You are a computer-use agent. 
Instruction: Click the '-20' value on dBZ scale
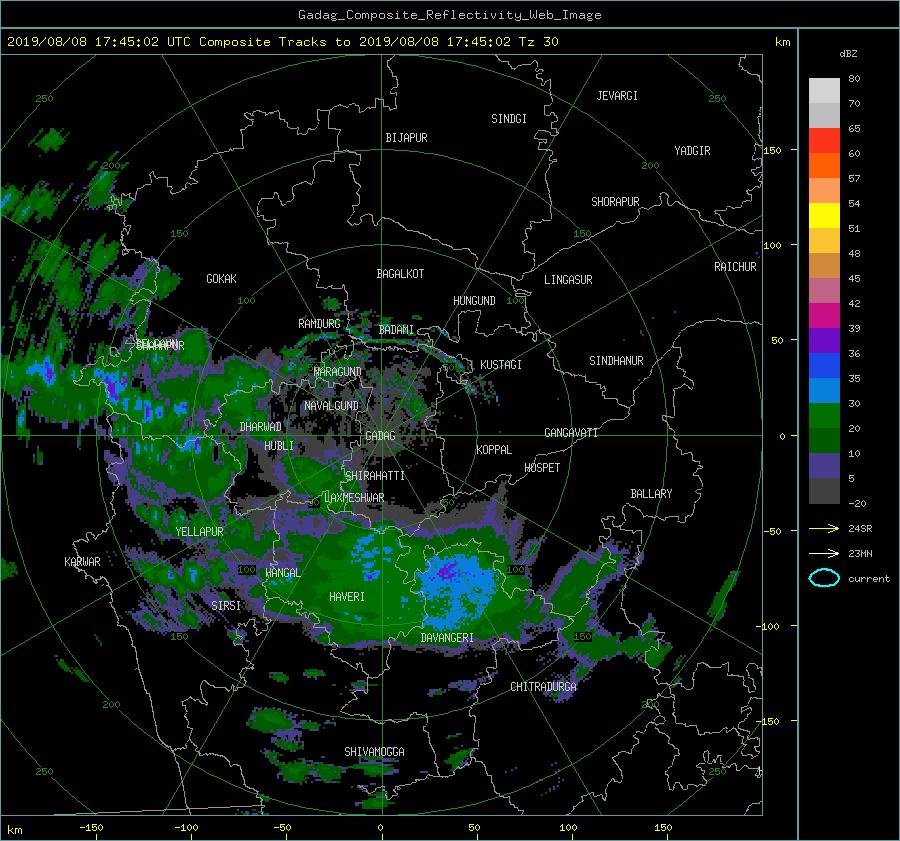pyautogui.click(x=857, y=503)
